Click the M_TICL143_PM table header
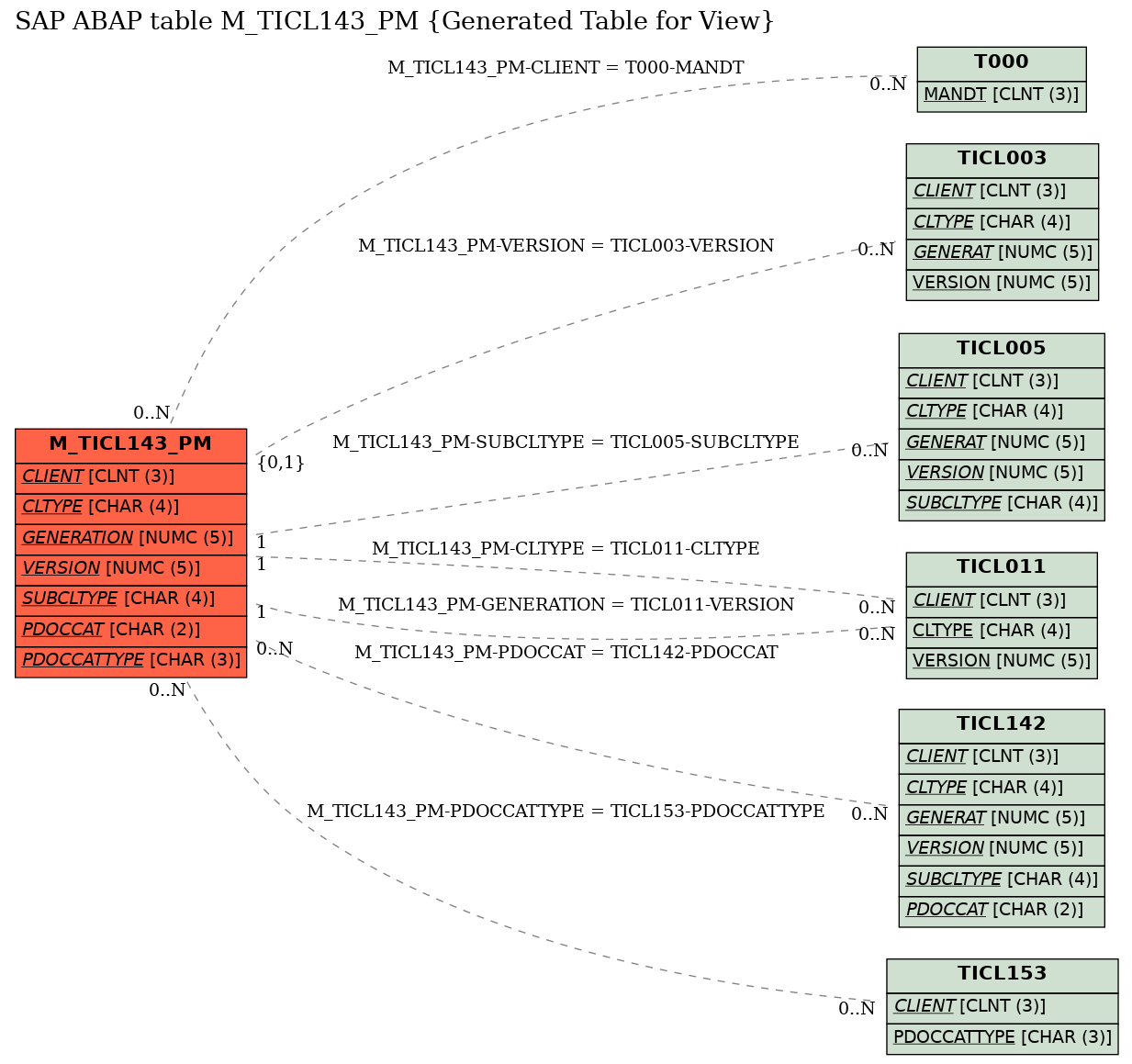This screenshot has height=1064, width=1132. [x=131, y=444]
